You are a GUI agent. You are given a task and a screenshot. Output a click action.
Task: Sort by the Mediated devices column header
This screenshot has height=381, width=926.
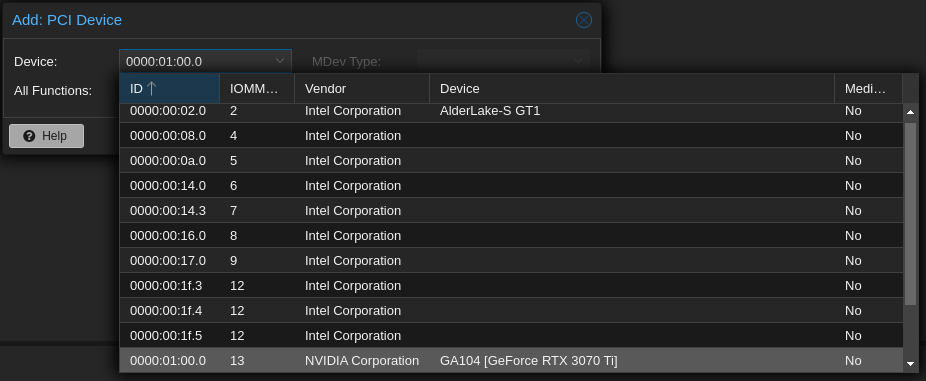click(869, 89)
